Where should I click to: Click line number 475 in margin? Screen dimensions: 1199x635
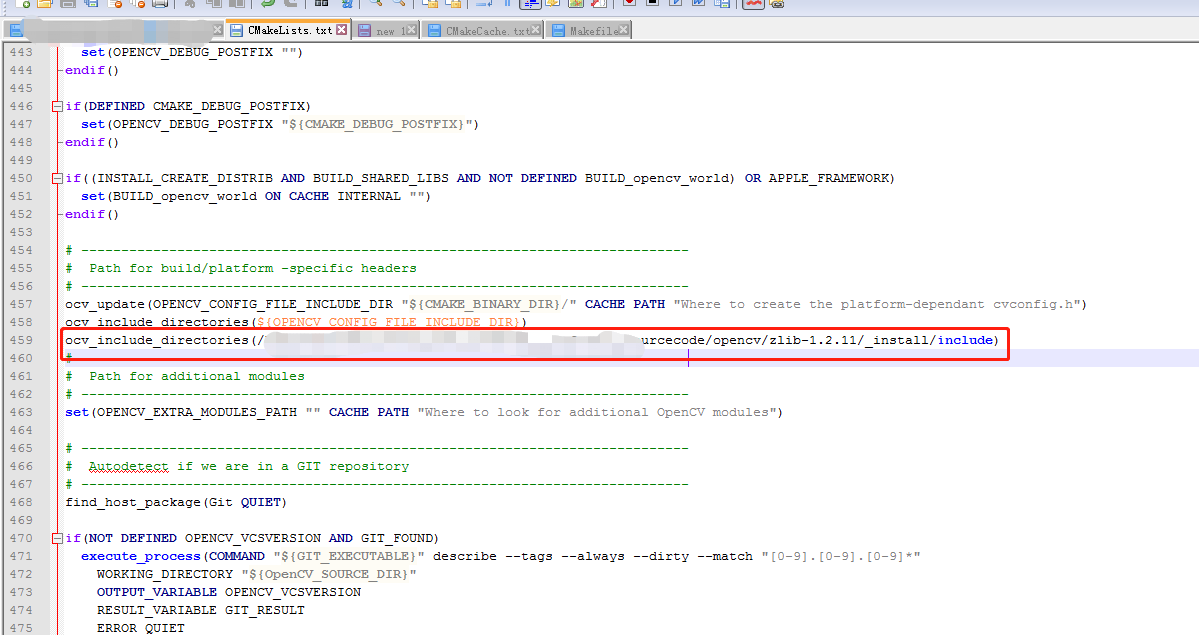pyautogui.click(x=21, y=628)
